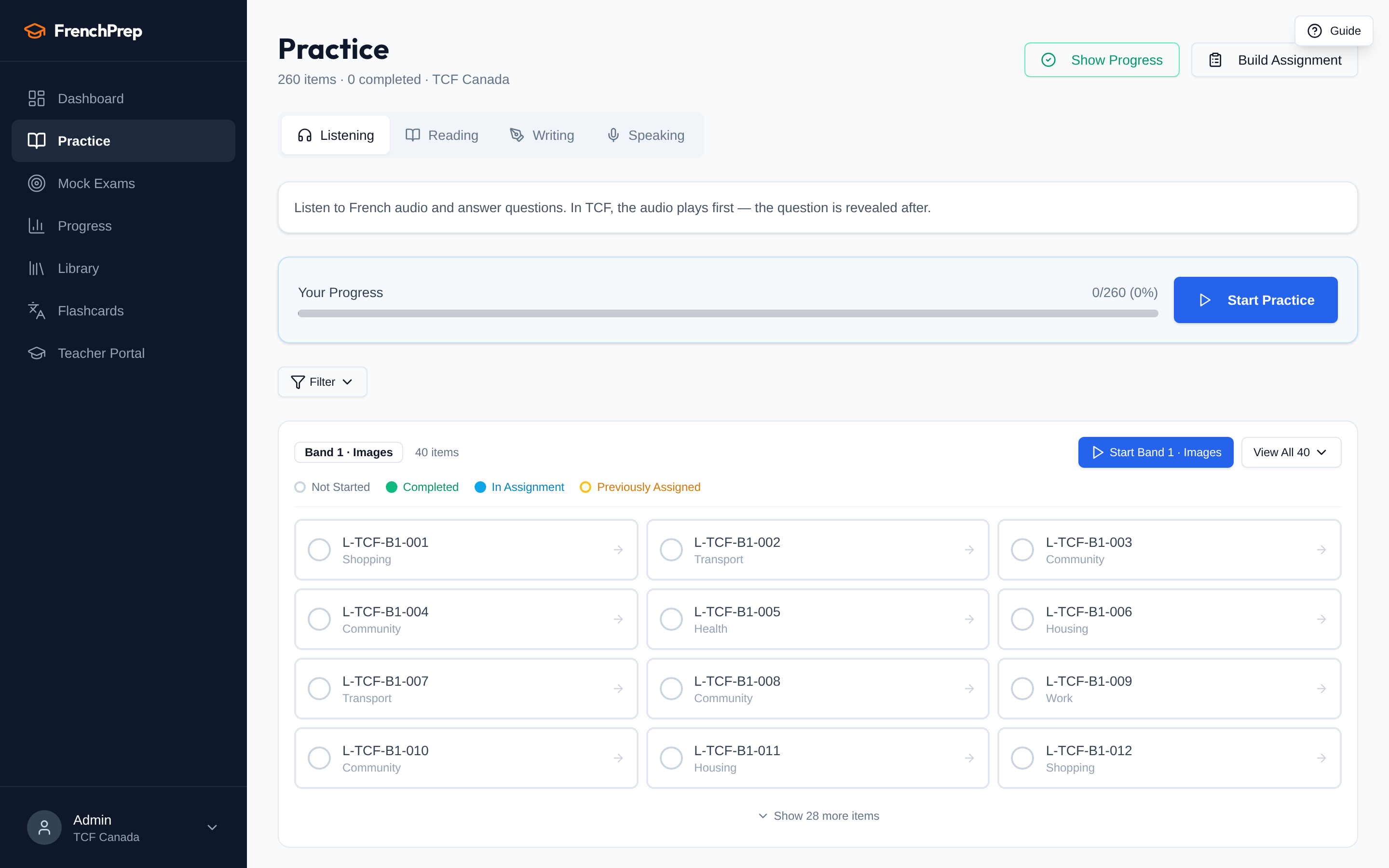
Task: Click the Dashboard grid icon
Action: pyautogui.click(x=37, y=98)
